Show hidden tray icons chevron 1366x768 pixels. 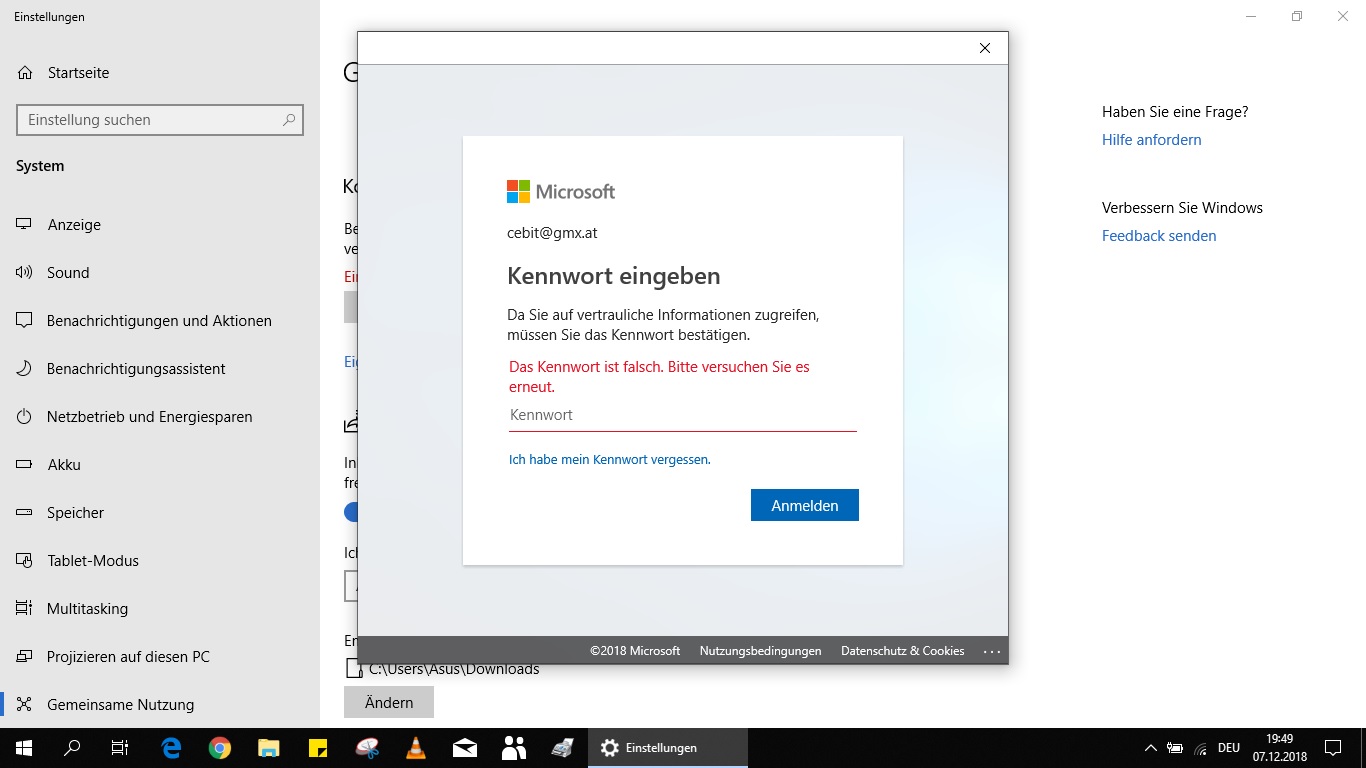[x=1151, y=748]
